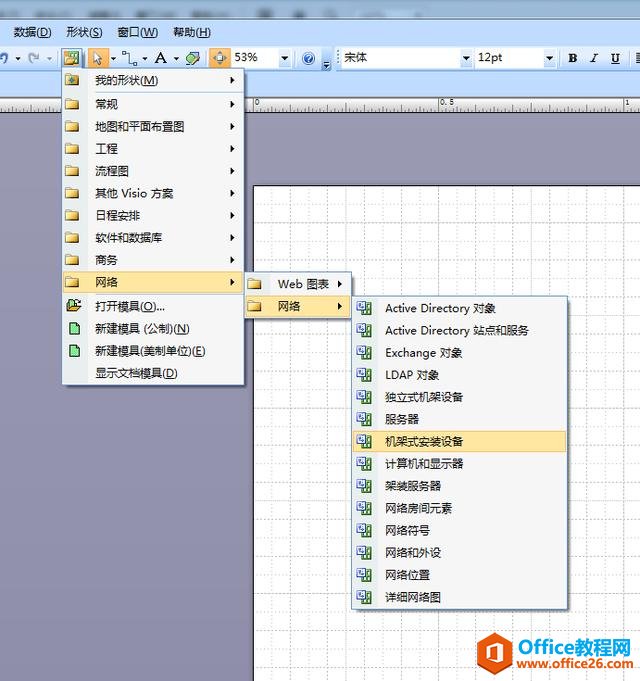The height and width of the screenshot is (681, 640).
Task: Open 计算机和显示器 stencil
Action: 459,464
